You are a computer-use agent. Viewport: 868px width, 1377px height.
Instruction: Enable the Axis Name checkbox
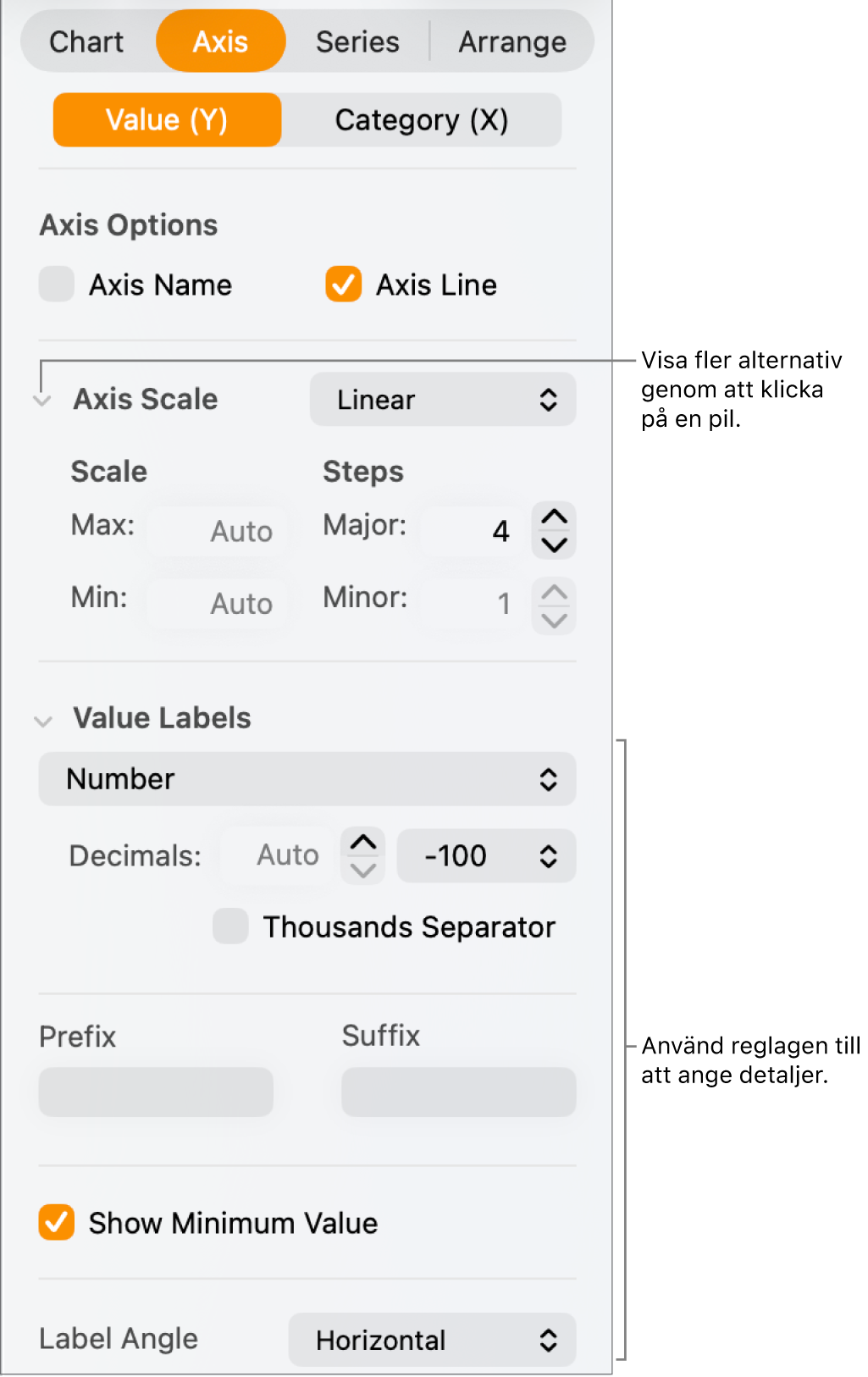pos(57,285)
